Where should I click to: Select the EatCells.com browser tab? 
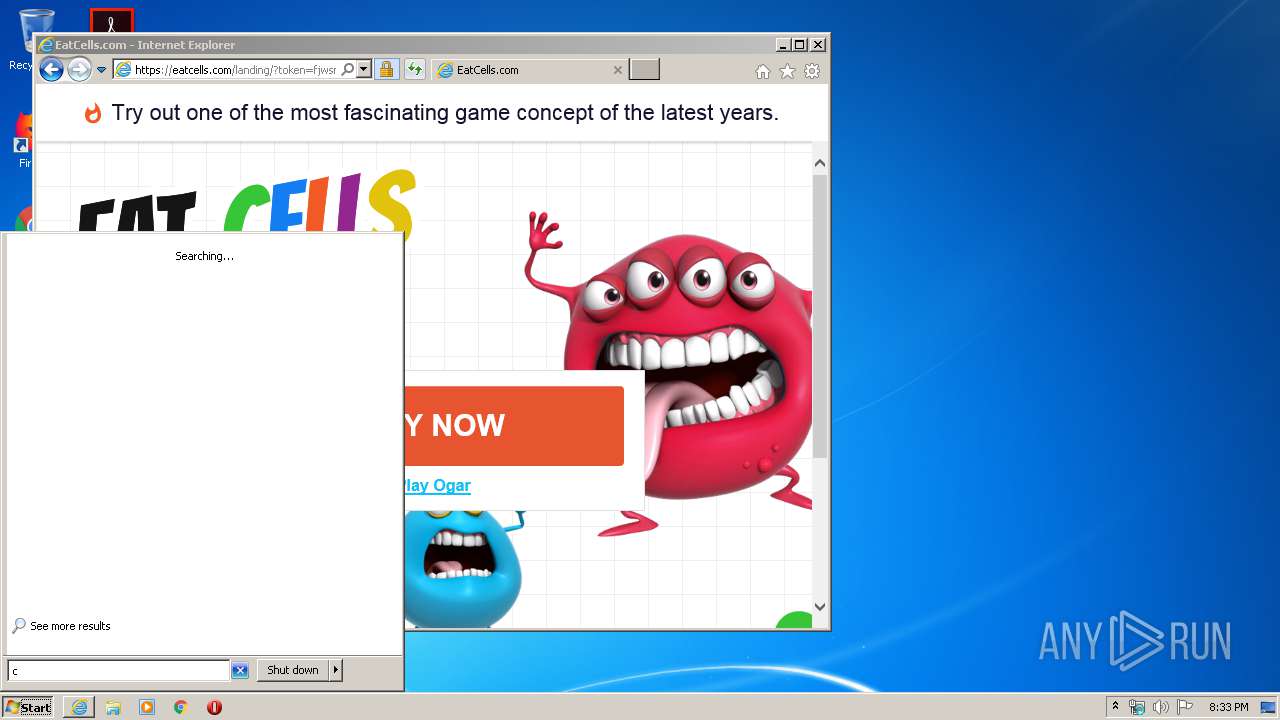tap(531, 70)
